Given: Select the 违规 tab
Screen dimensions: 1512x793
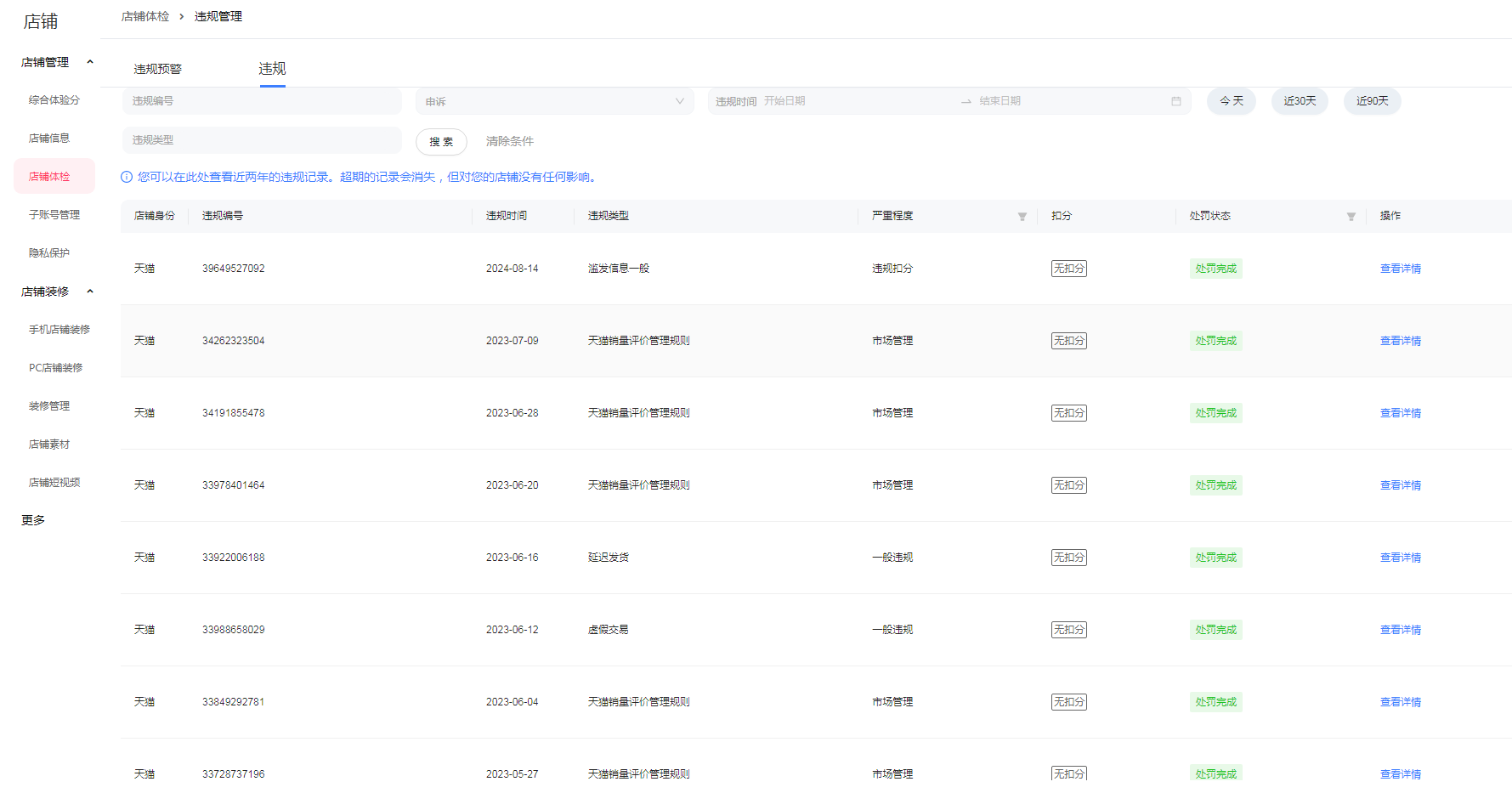Looking at the screenshot, I should point(272,69).
